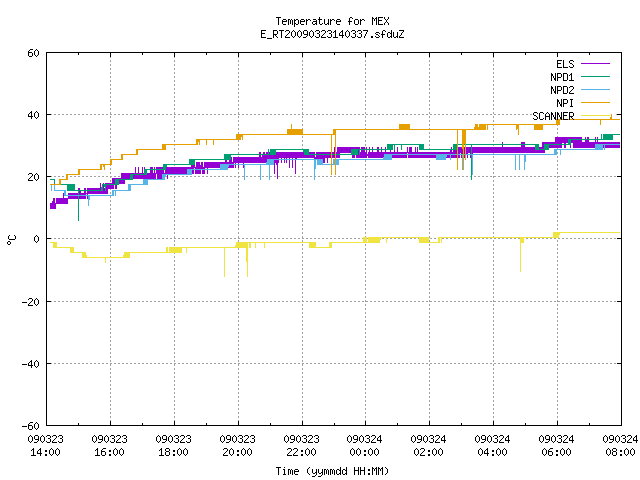Click the y-axis label '20'
This screenshot has width=640, height=480.
pyautogui.click(x=33, y=177)
